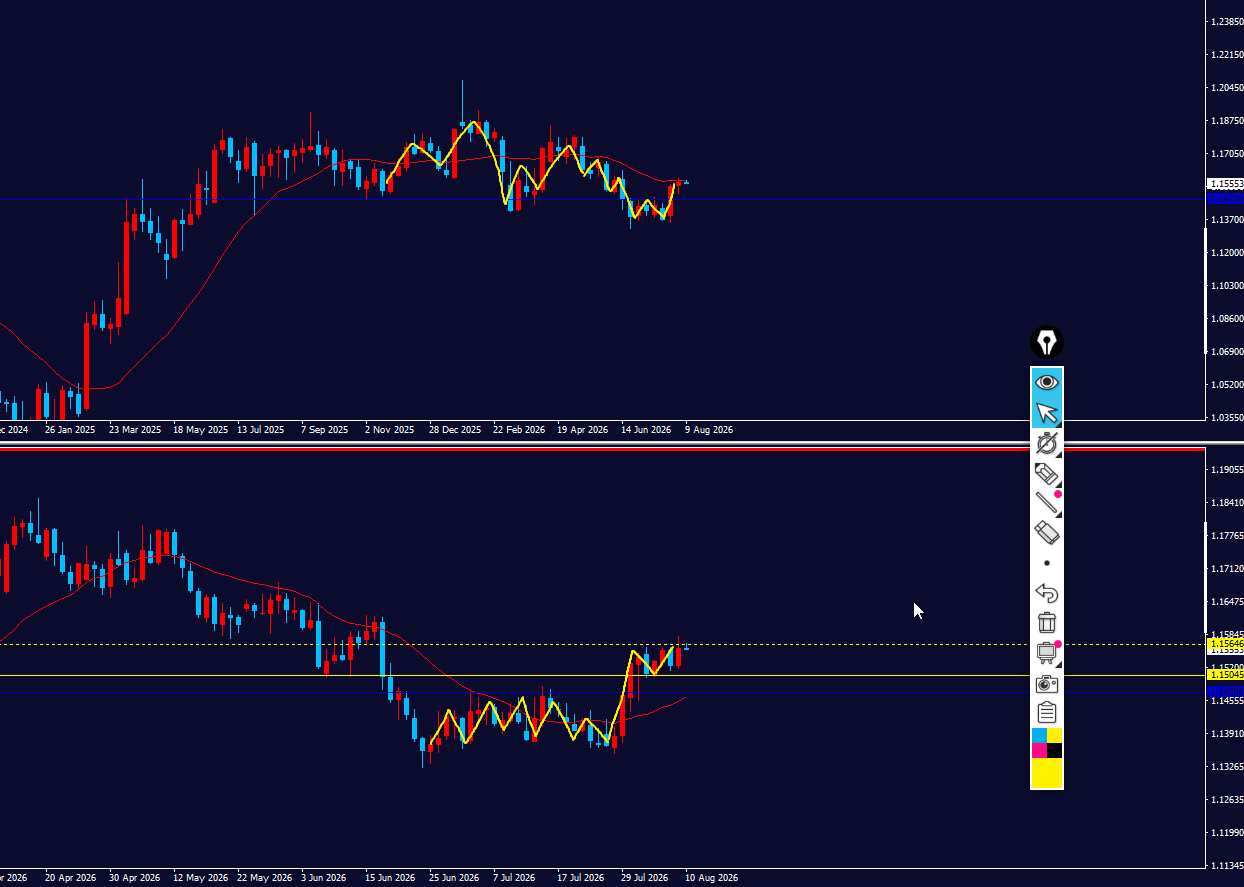Click the 1.12000 price scale value
The image size is (1244, 887).
click(x=1226, y=252)
